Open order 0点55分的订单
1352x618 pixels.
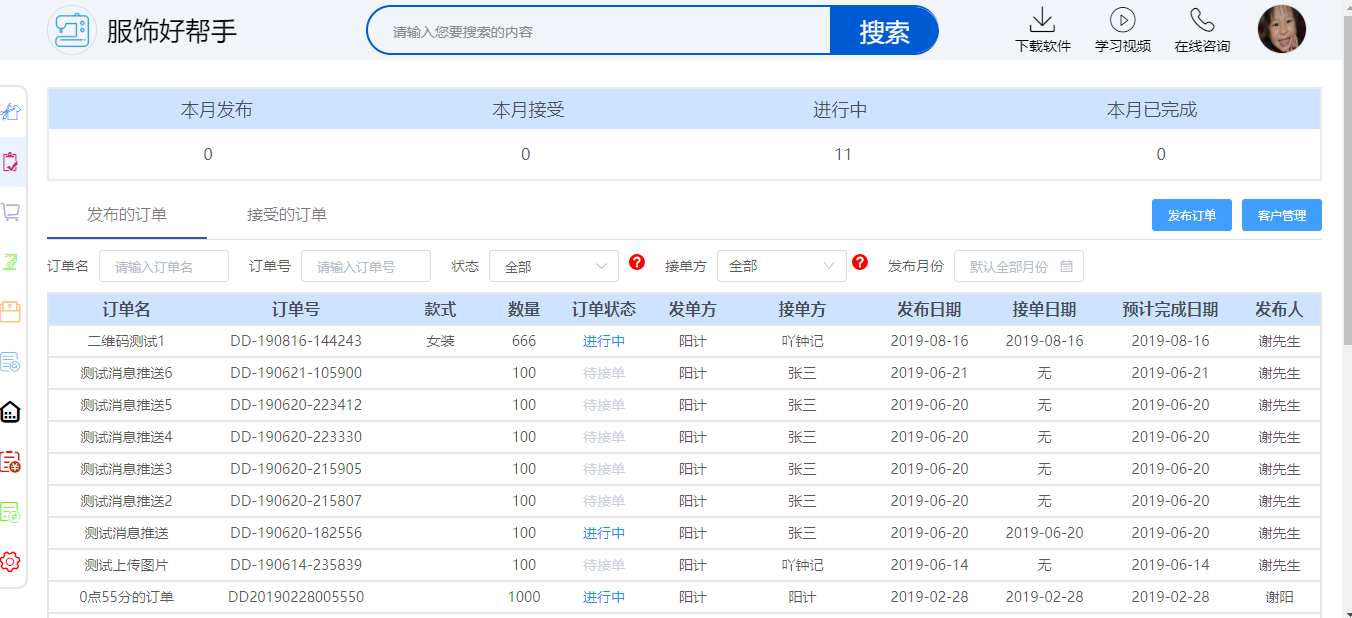coord(126,597)
